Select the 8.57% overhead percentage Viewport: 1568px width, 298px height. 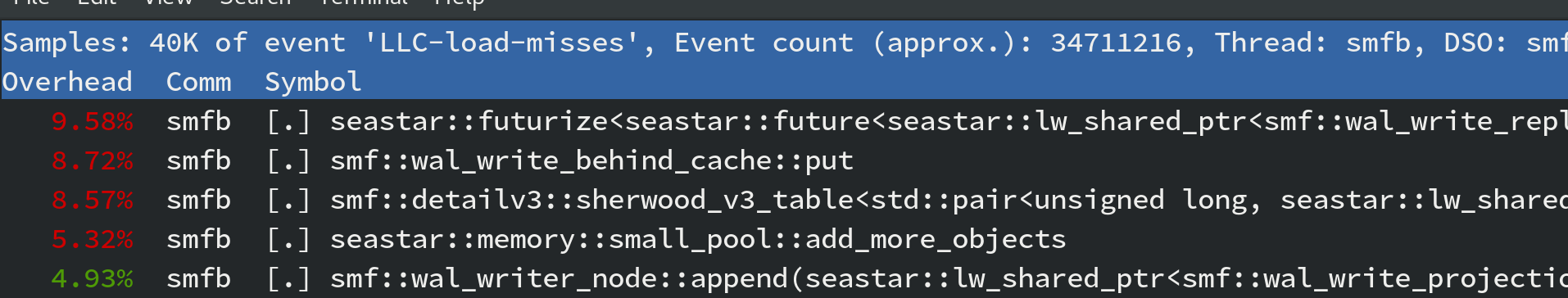(x=92, y=200)
